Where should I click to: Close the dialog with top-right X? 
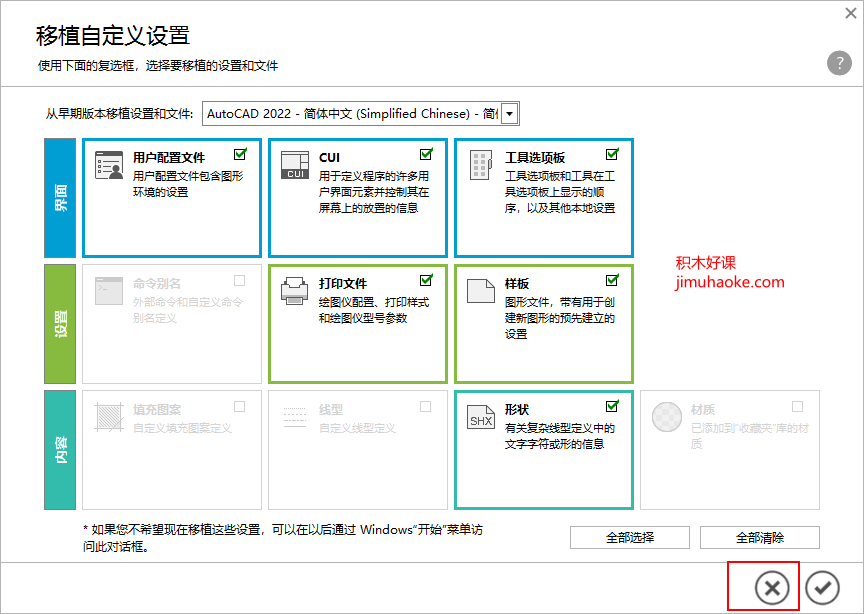pos(851,13)
